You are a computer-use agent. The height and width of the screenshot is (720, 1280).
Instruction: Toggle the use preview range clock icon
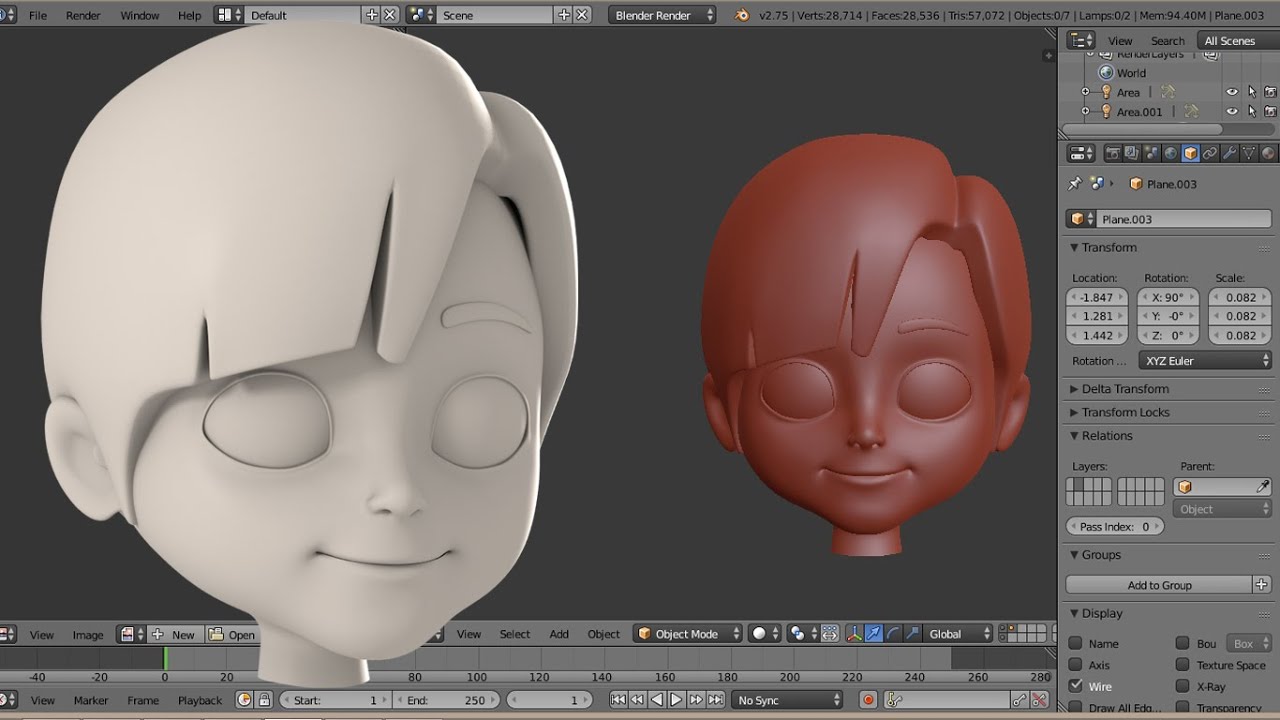point(244,700)
